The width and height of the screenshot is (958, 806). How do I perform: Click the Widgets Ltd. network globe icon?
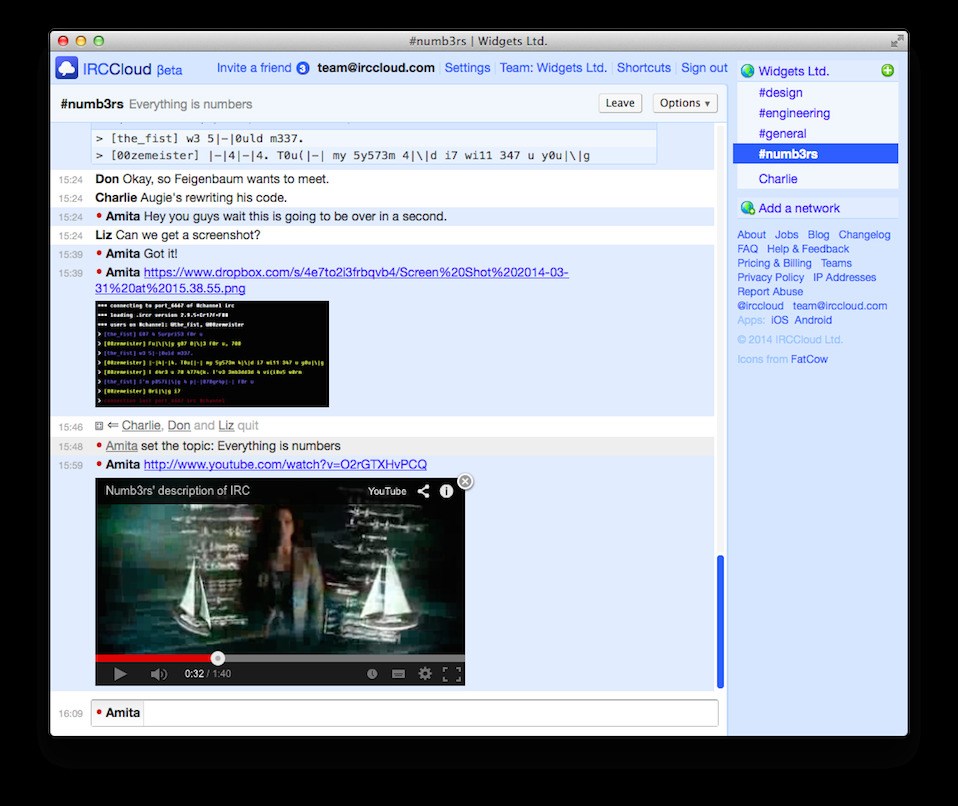click(747, 71)
